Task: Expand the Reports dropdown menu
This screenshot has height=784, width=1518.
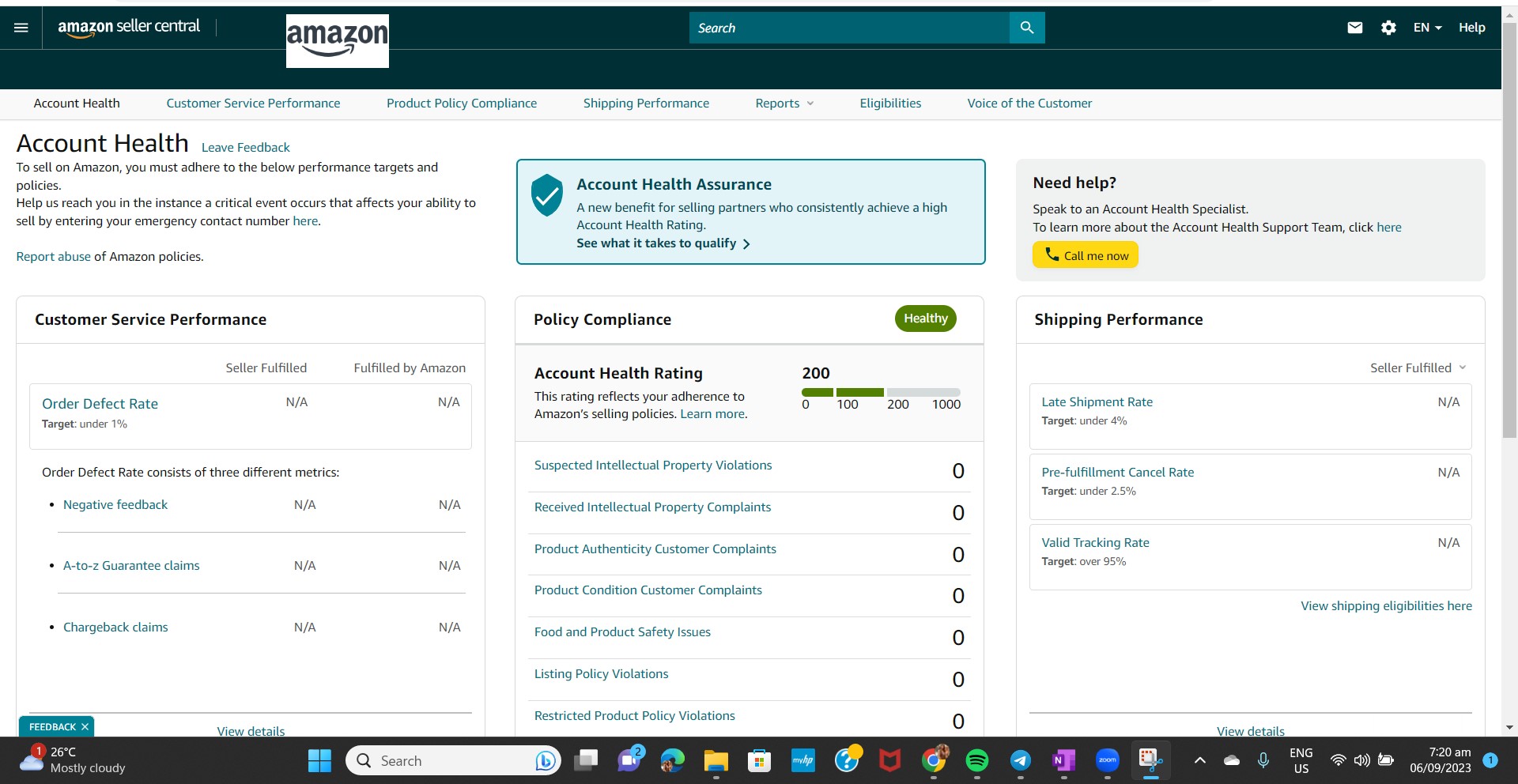Action: pyautogui.click(x=784, y=104)
